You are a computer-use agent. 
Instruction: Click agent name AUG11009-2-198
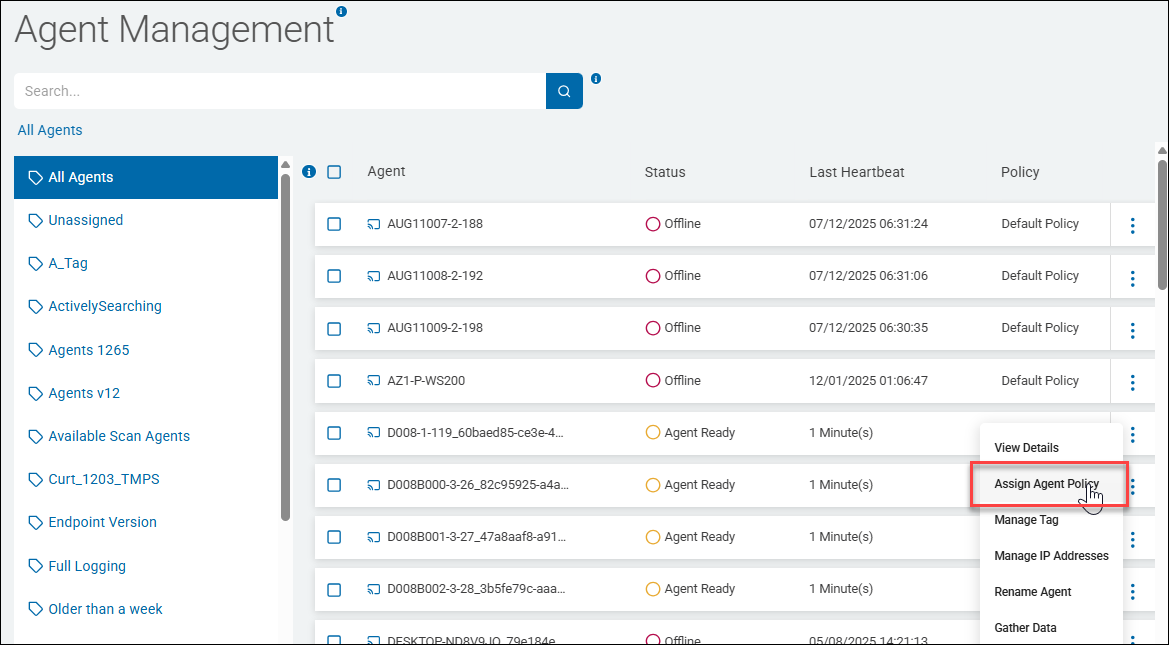(x=435, y=328)
